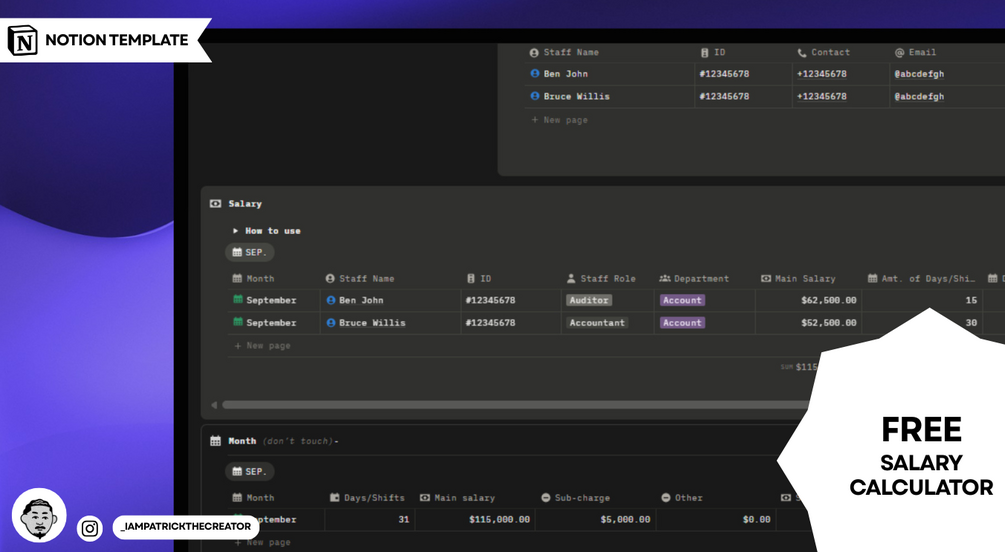Open Ben John in staff table
This screenshot has height=552, width=1005.
click(565, 74)
